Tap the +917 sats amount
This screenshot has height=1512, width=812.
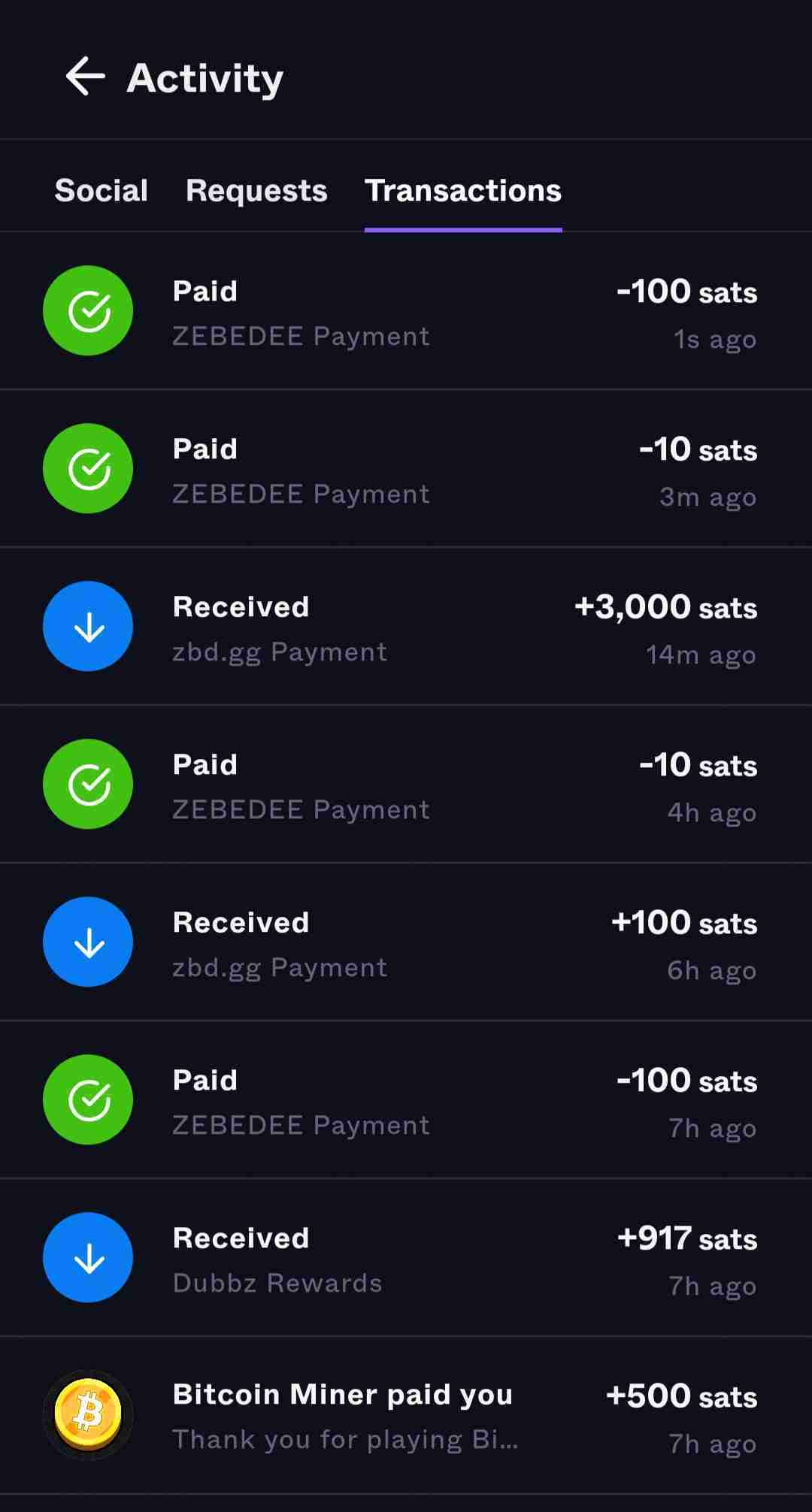click(686, 1238)
